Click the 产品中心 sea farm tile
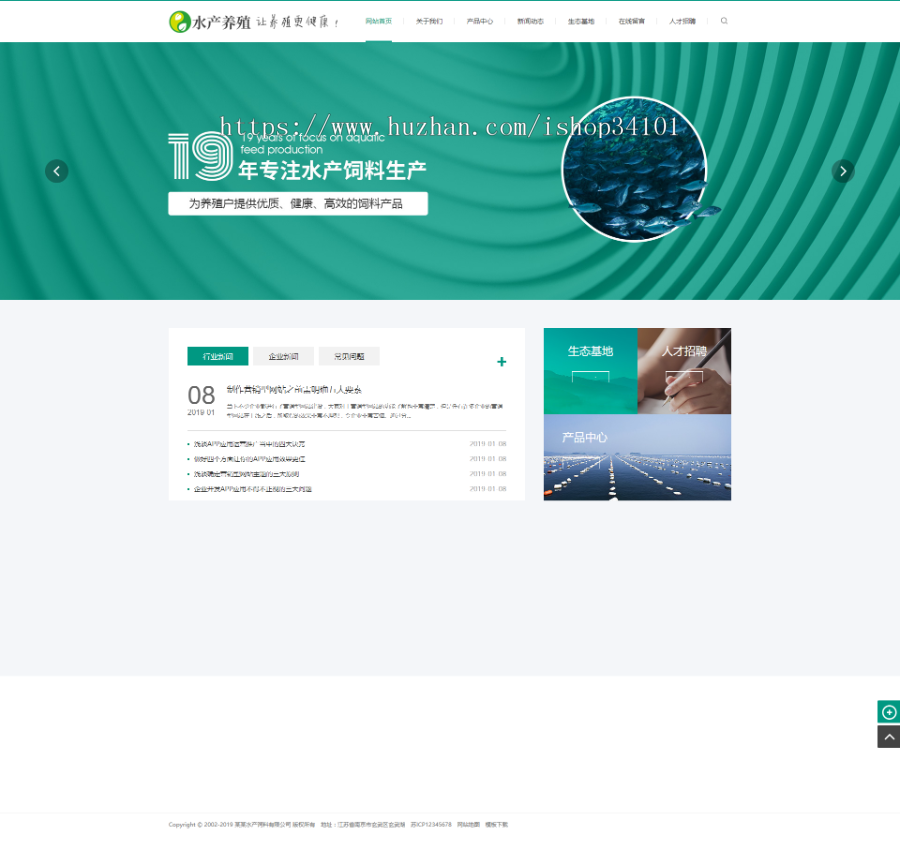900x850 pixels. [637, 457]
